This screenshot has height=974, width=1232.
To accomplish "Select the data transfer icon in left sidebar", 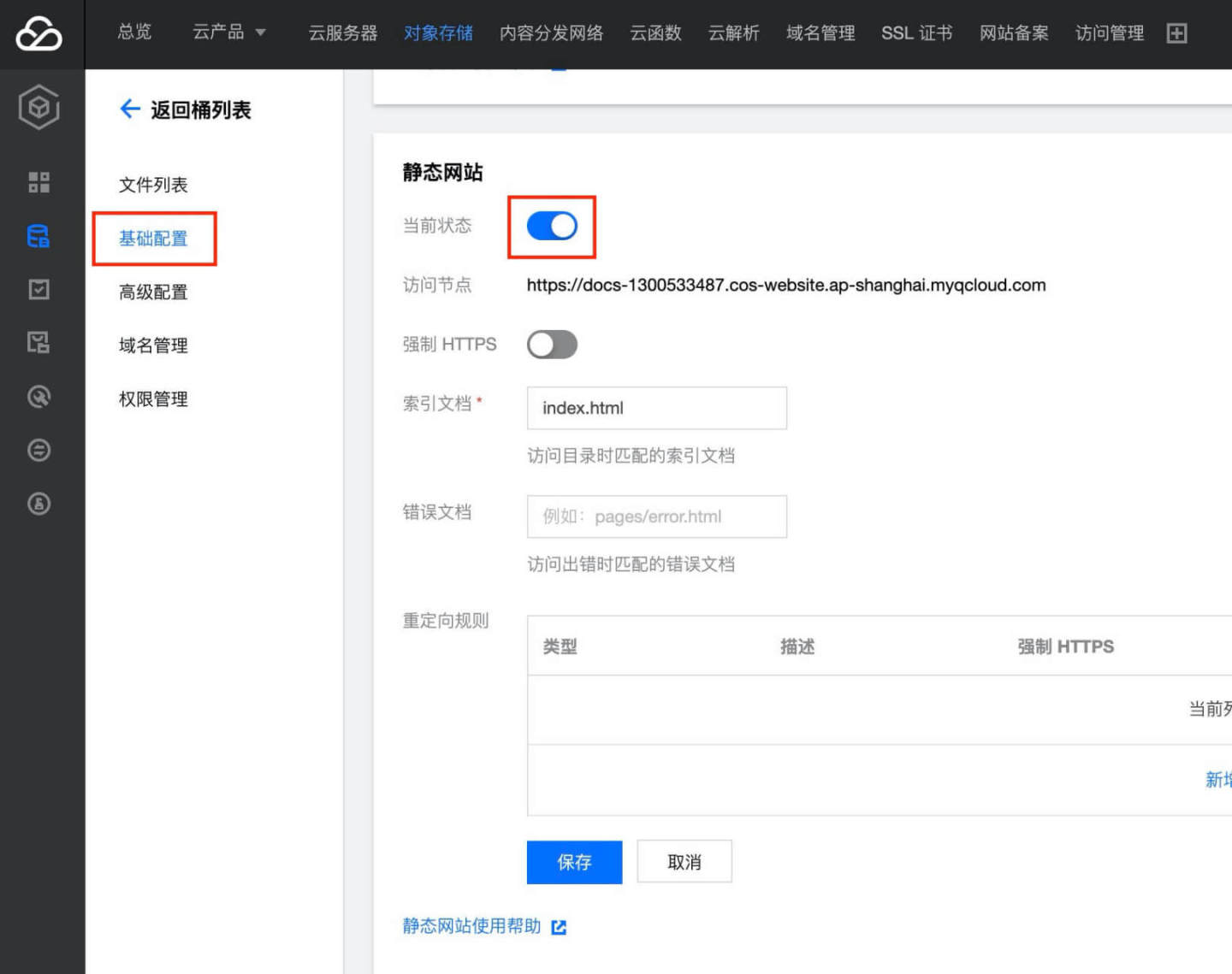I will (38, 451).
